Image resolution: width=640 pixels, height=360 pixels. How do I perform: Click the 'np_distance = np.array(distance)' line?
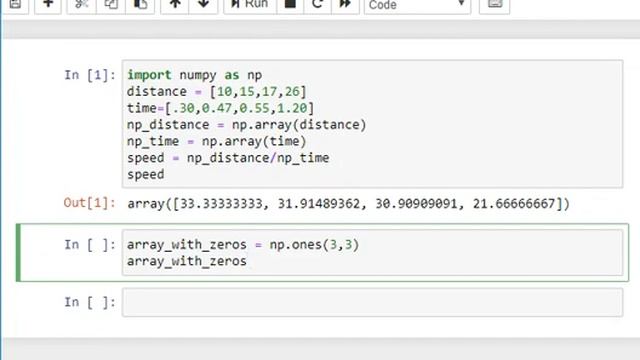pyautogui.click(x=247, y=125)
